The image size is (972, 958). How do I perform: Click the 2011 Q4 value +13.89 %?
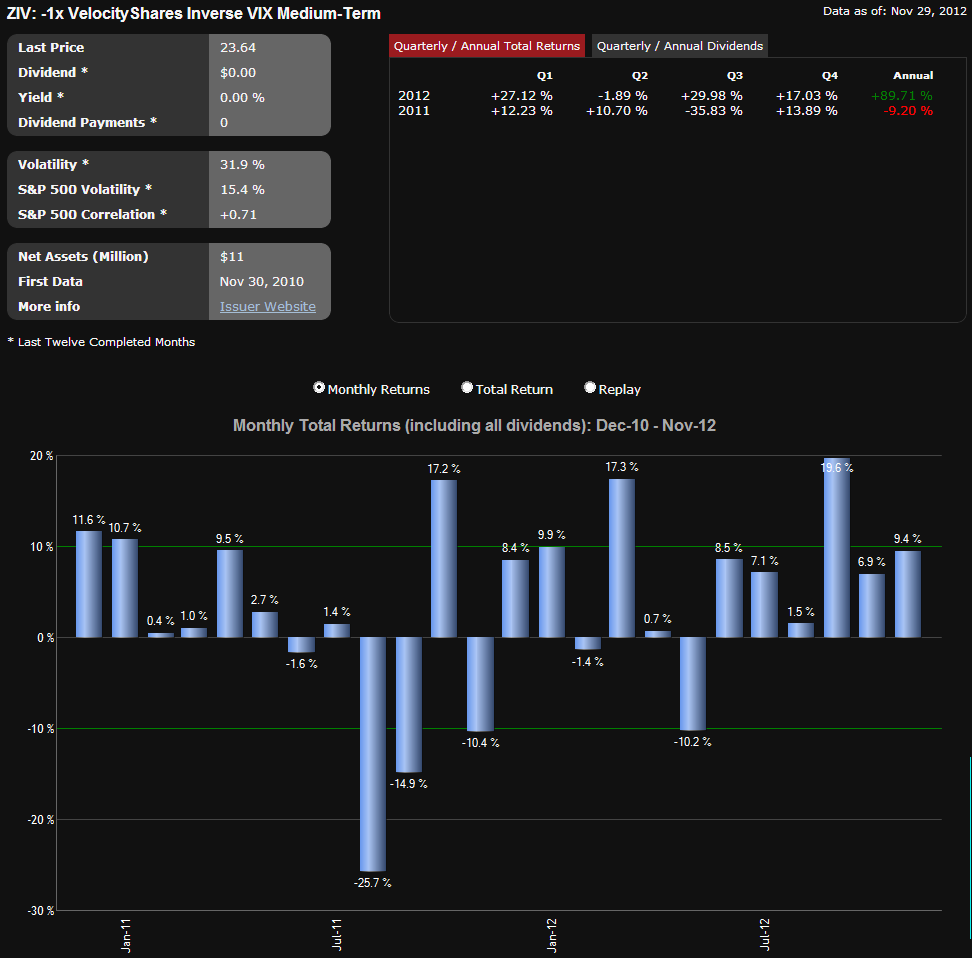(806, 110)
